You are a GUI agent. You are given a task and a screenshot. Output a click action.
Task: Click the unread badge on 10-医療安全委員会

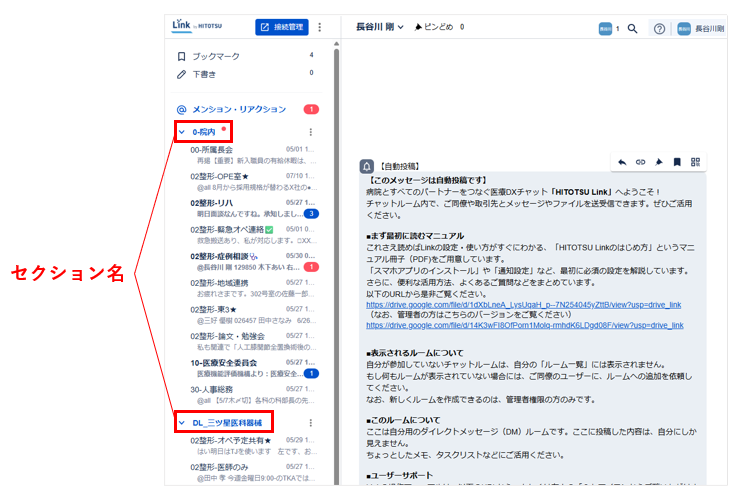click(x=311, y=374)
